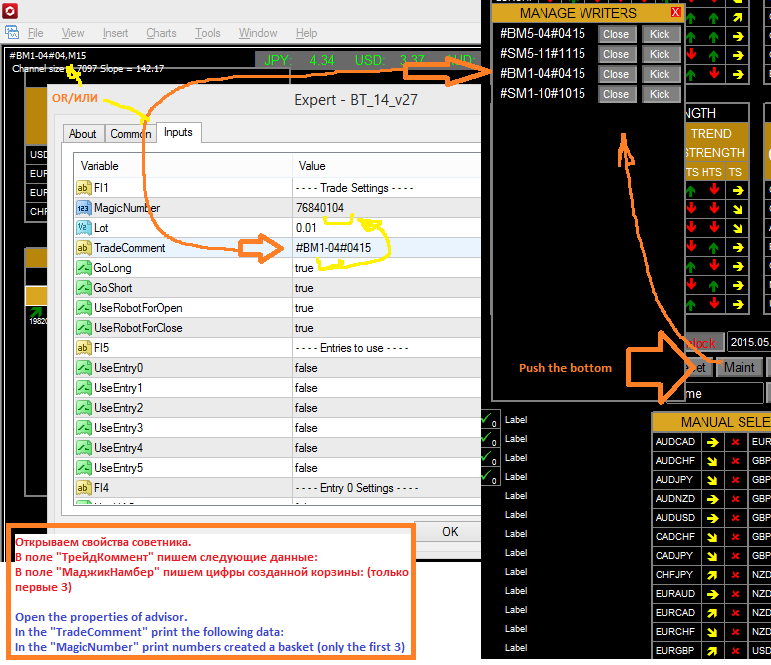The width and height of the screenshot is (771, 665).
Task: Edit the Lot value 0.01
Action: pos(386,228)
